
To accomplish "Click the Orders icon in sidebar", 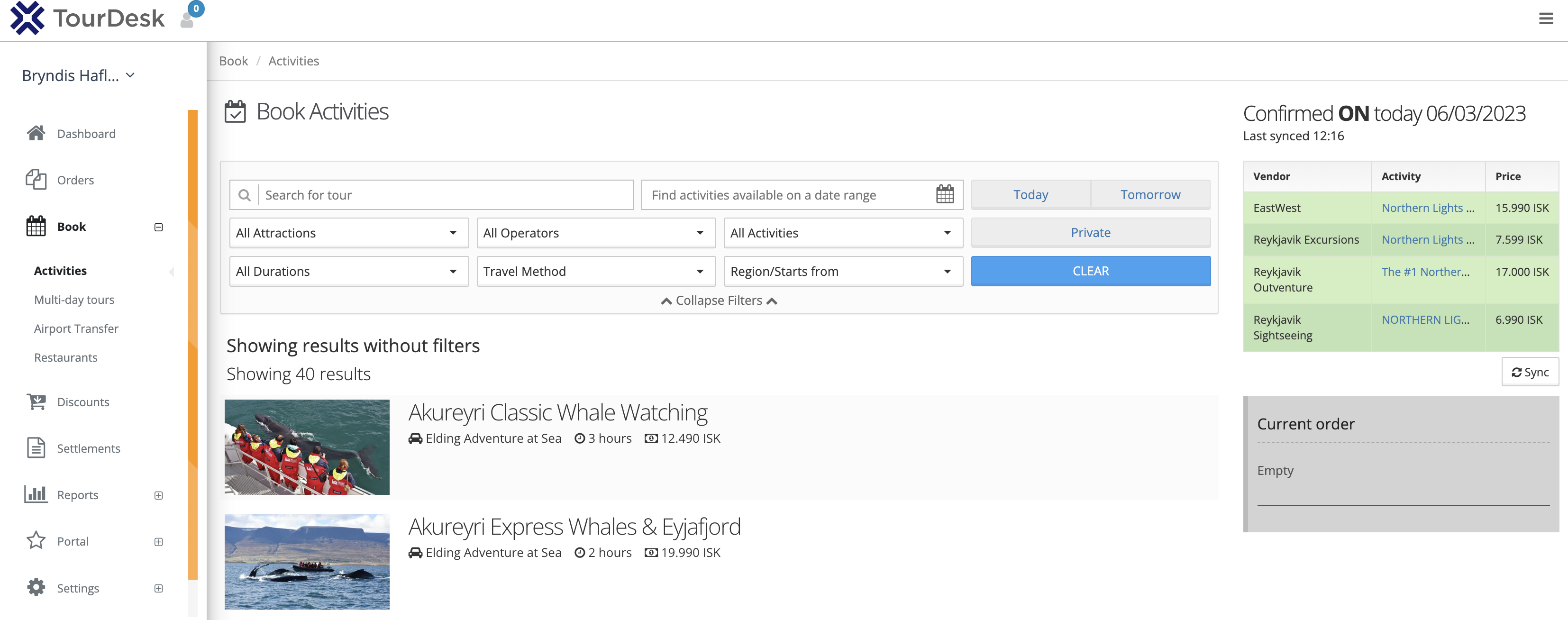I will click(36, 180).
